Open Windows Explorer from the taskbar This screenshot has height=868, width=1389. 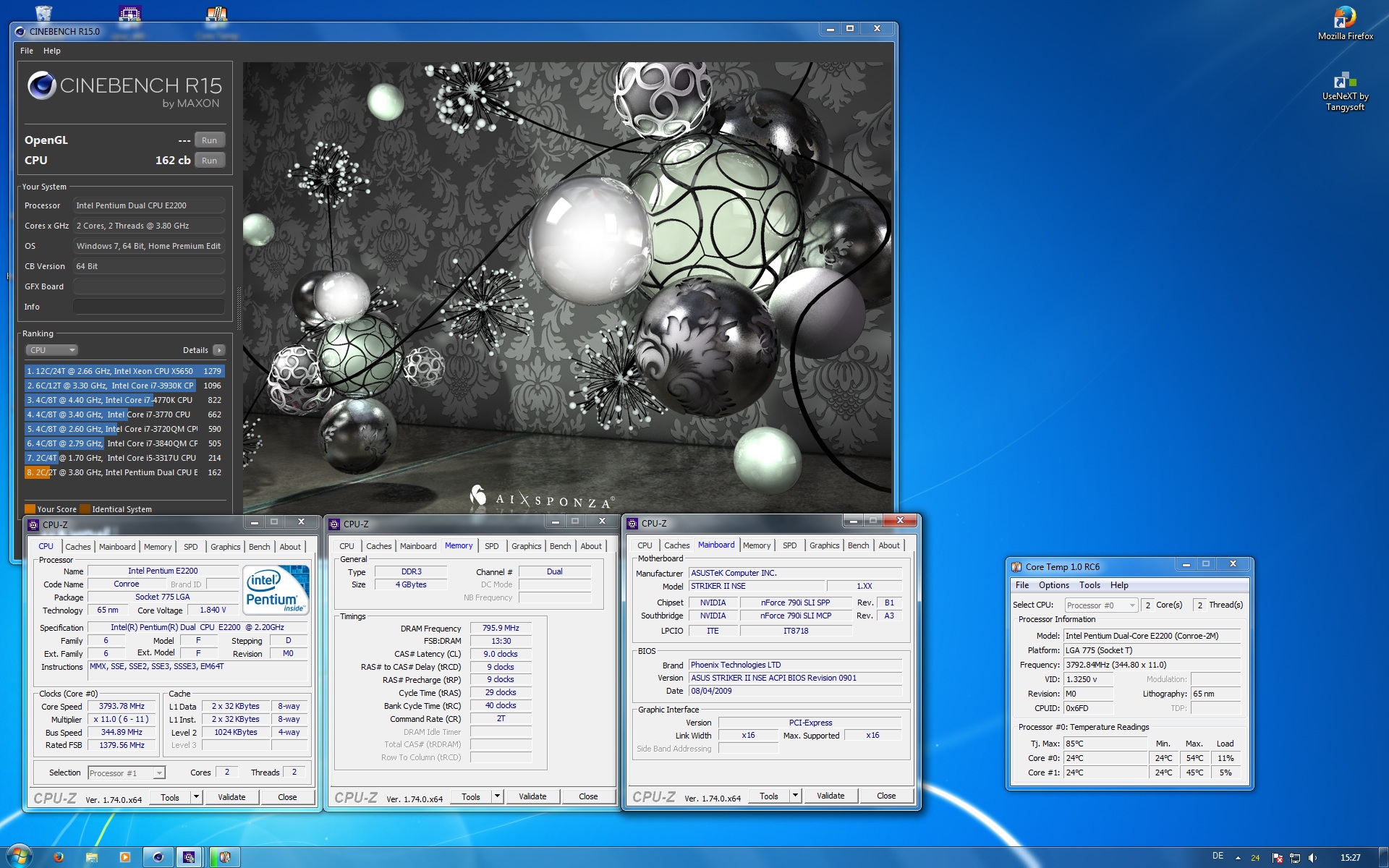[x=92, y=857]
